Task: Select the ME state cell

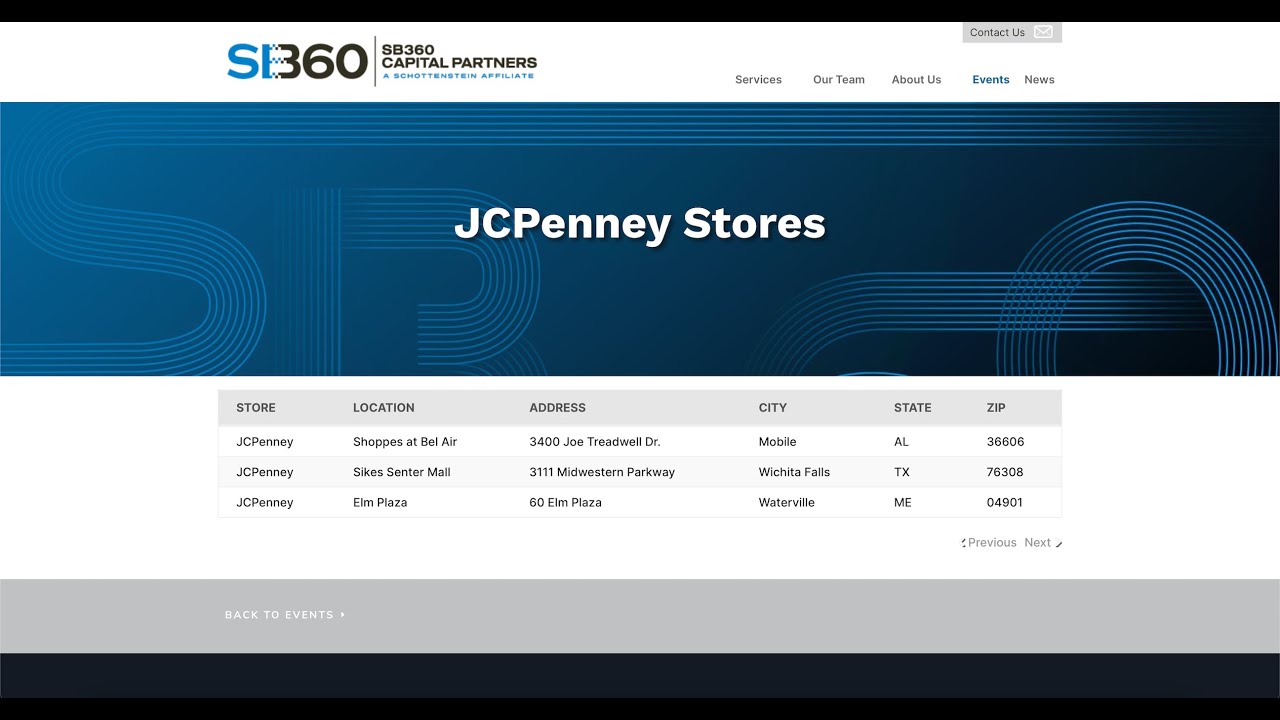Action: 903,502
